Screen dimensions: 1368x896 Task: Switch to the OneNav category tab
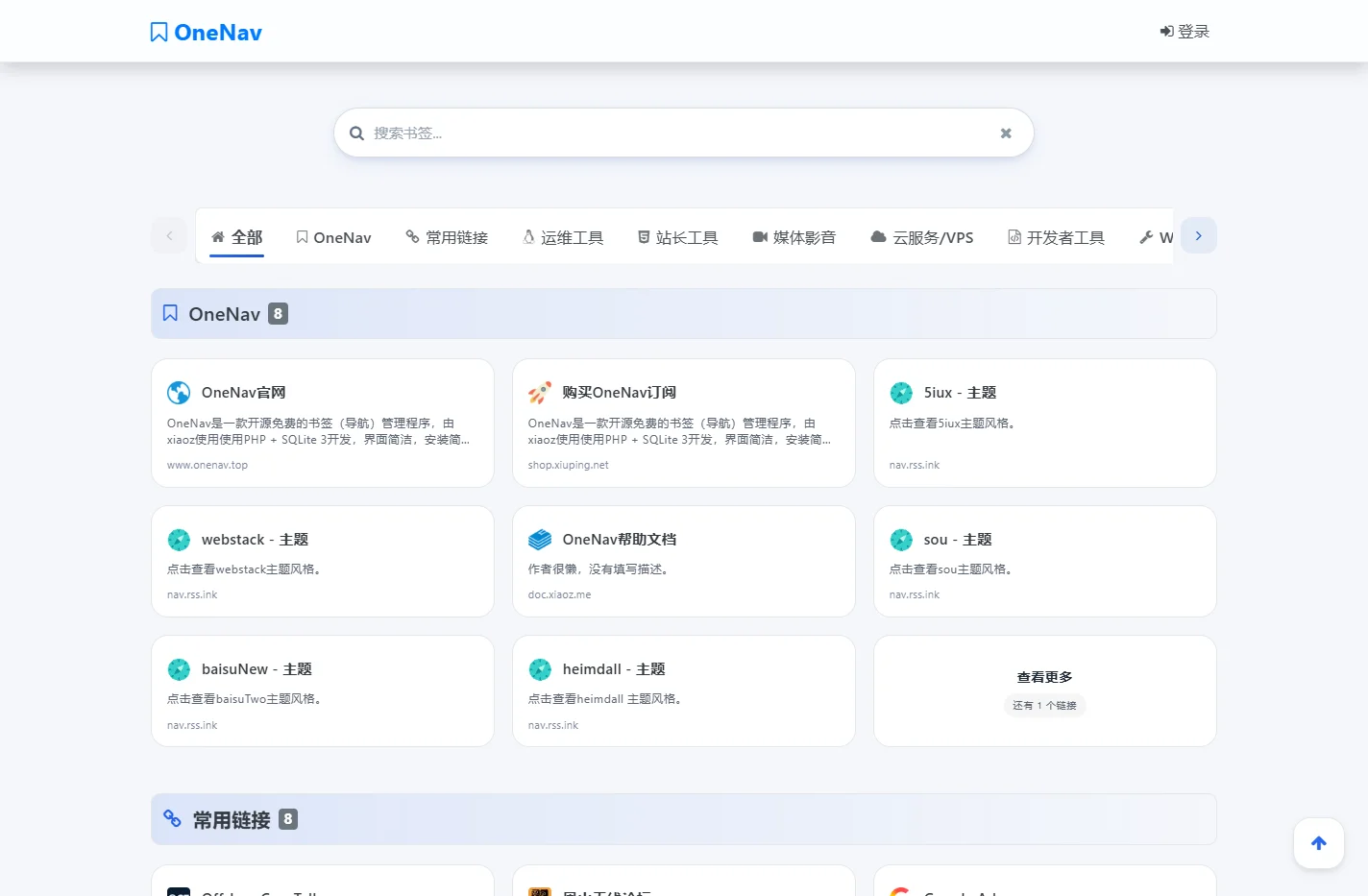(x=333, y=237)
